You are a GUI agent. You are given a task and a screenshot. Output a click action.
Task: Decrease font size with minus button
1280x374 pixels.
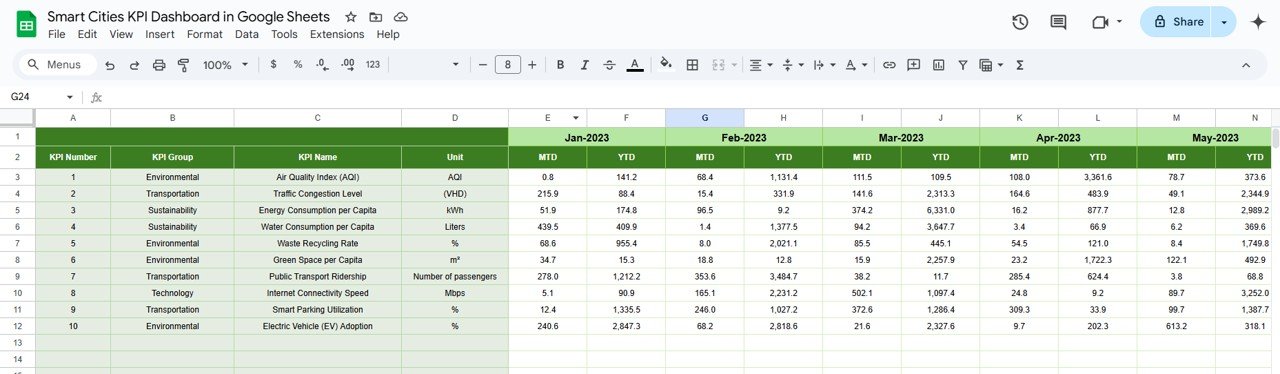483,65
